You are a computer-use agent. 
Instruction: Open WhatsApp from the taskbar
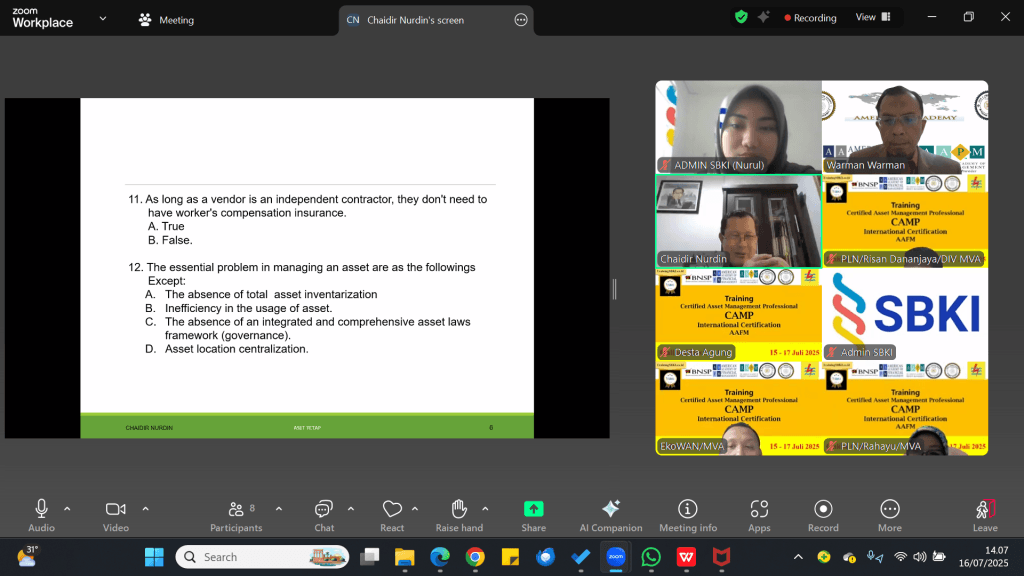[x=651, y=557]
